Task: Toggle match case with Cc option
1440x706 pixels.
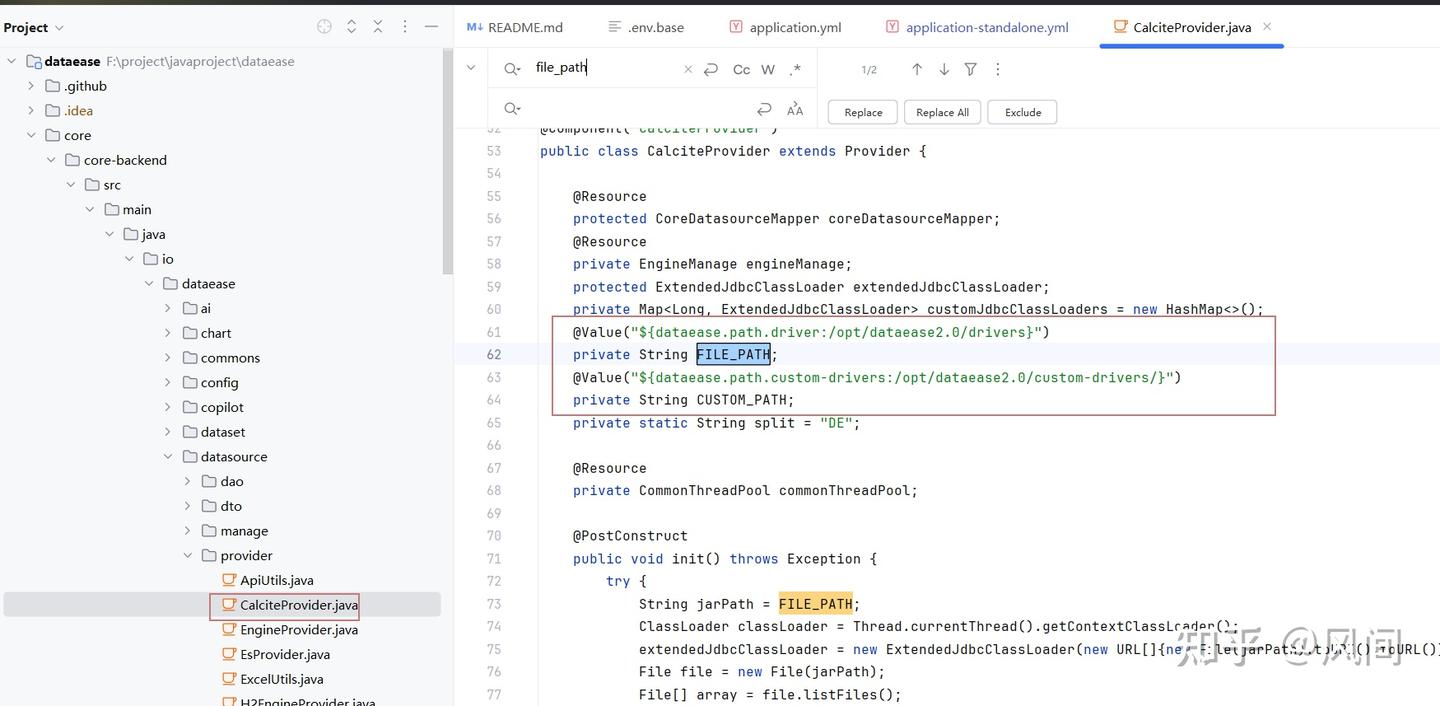Action: click(741, 69)
